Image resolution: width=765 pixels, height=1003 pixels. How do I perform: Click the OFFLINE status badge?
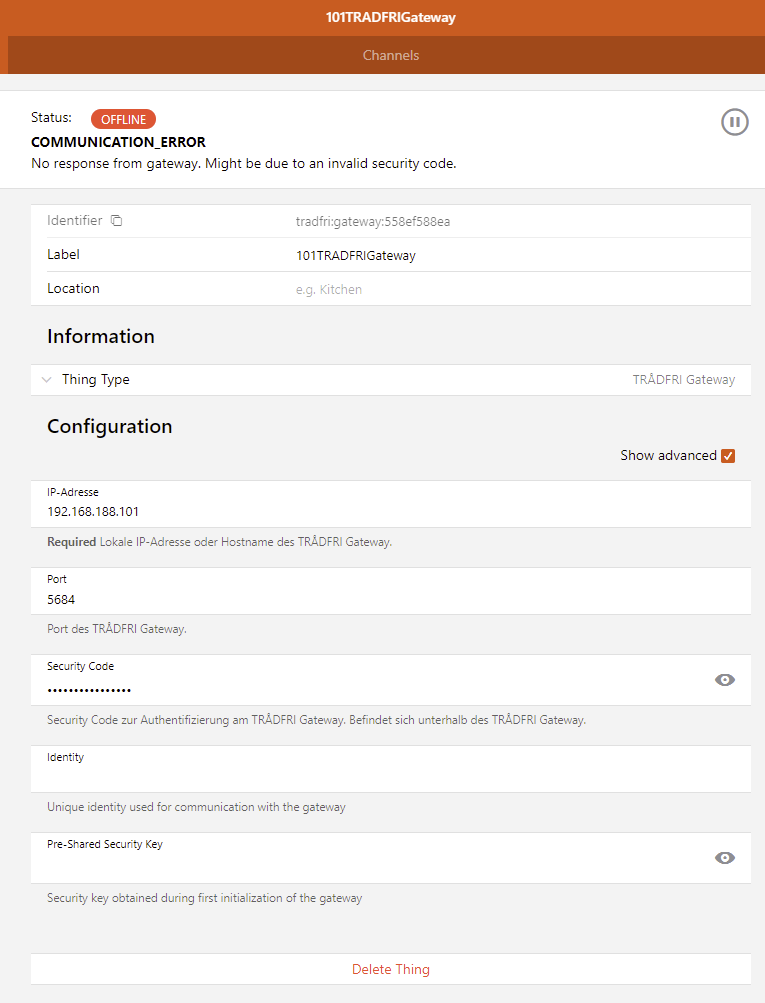click(x=123, y=119)
